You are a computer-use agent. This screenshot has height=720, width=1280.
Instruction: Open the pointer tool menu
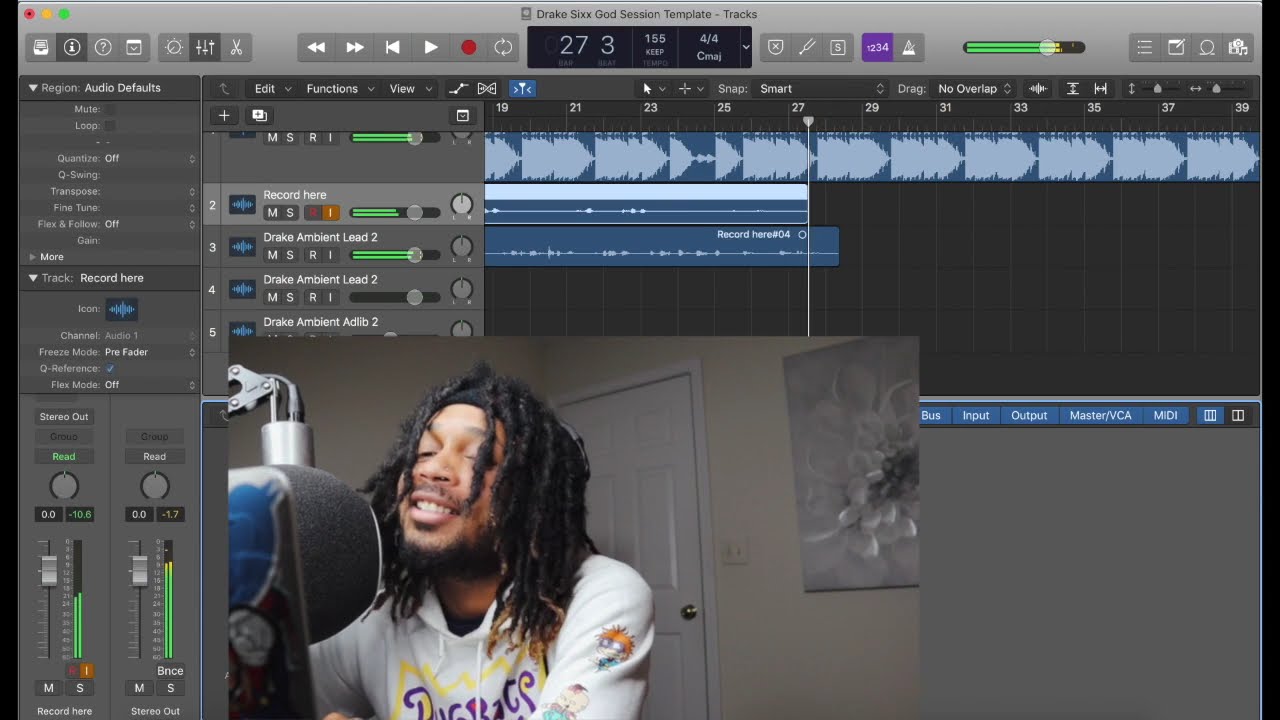coord(653,88)
